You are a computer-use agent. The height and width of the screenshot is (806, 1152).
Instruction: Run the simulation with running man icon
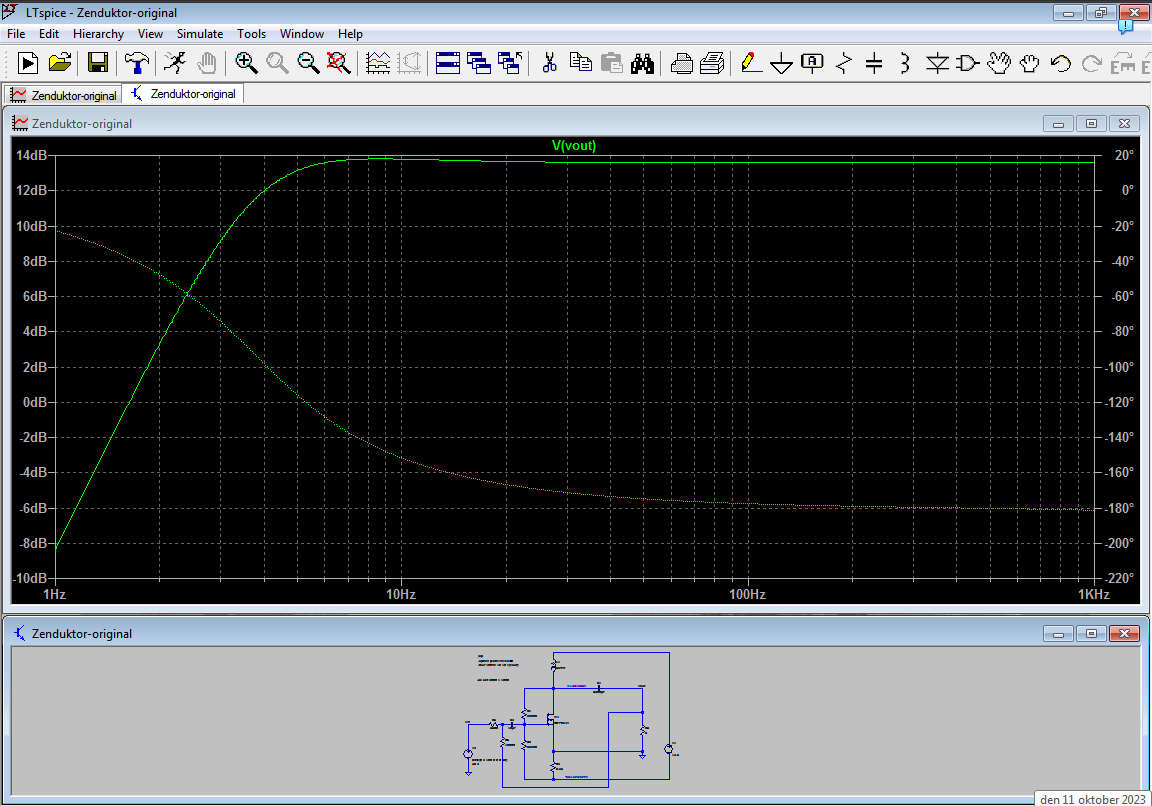coord(175,63)
